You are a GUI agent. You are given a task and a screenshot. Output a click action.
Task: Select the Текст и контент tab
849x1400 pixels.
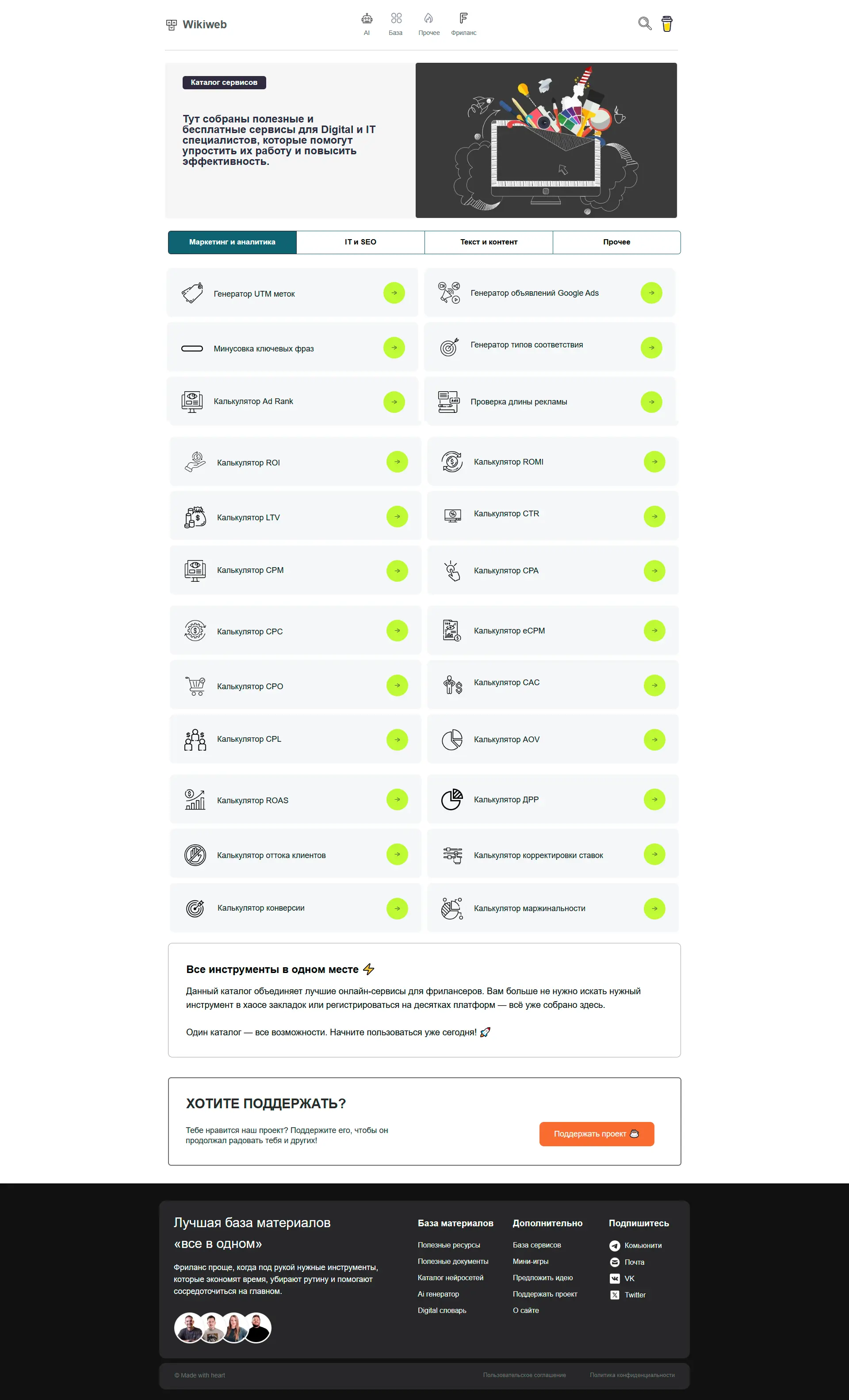488,242
